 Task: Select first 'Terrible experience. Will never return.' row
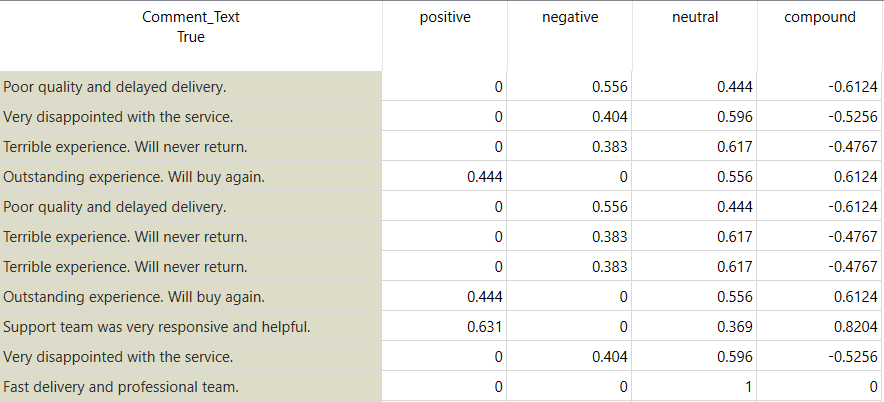point(125,147)
